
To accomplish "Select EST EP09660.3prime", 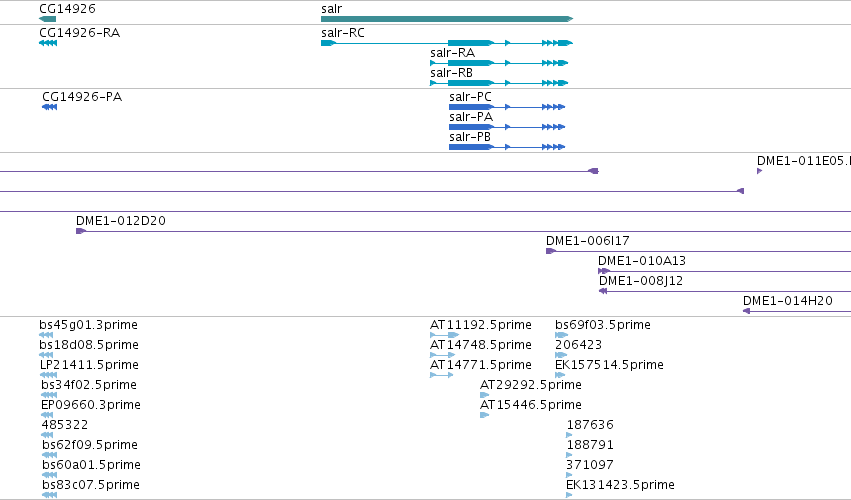I will point(91,406).
